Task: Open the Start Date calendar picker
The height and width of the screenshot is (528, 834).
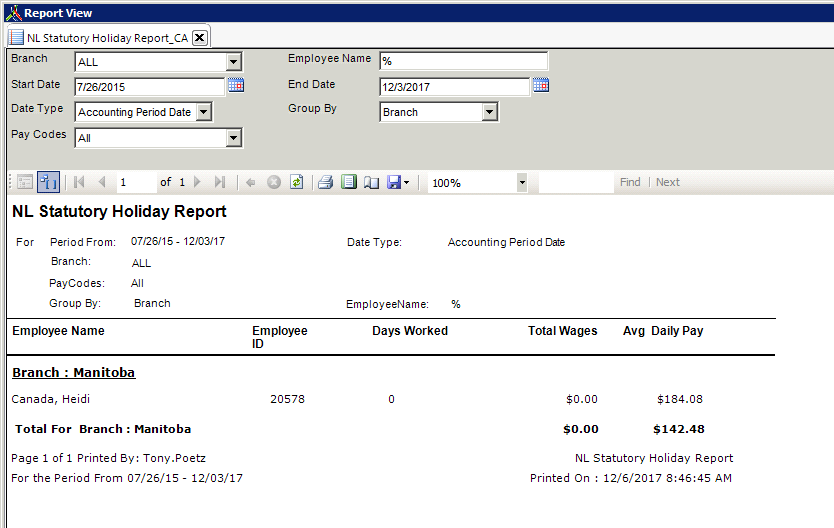Action: pyautogui.click(x=236, y=85)
